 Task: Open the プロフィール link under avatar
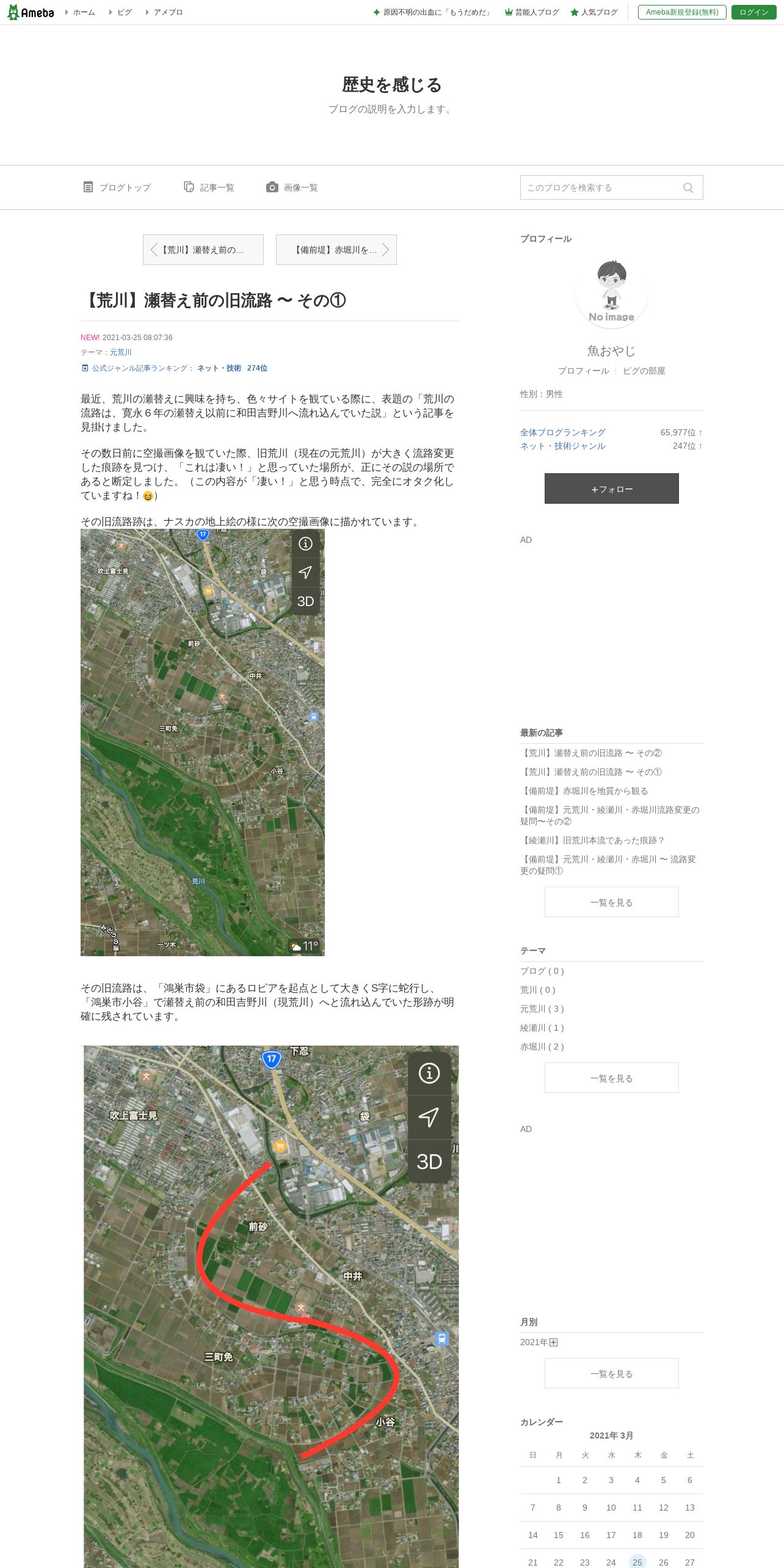[584, 371]
